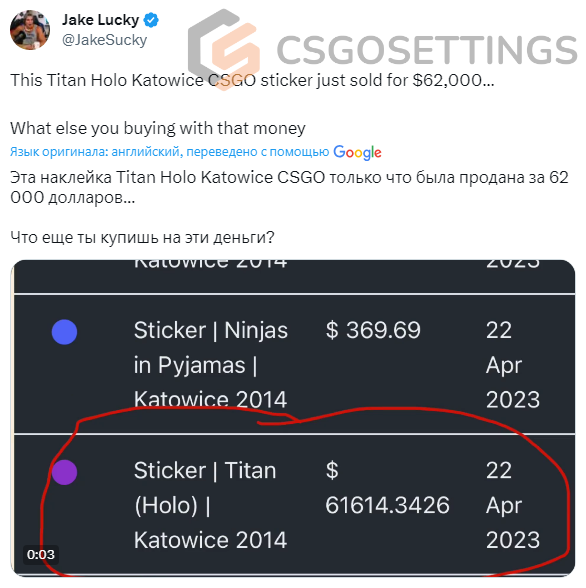Open Jake Lucky's profile avatar
This screenshot has width=586, height=588.
[x=30, y=30]
